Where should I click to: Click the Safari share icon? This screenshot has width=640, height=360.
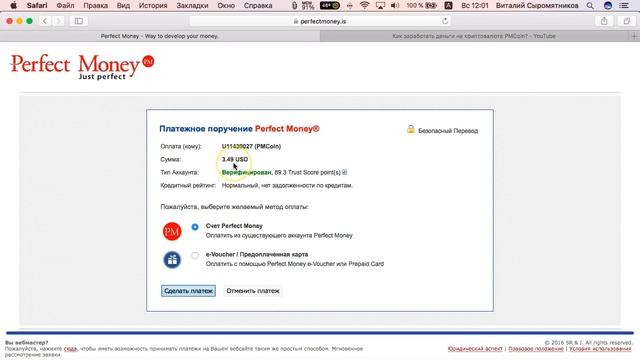(604, 21)
